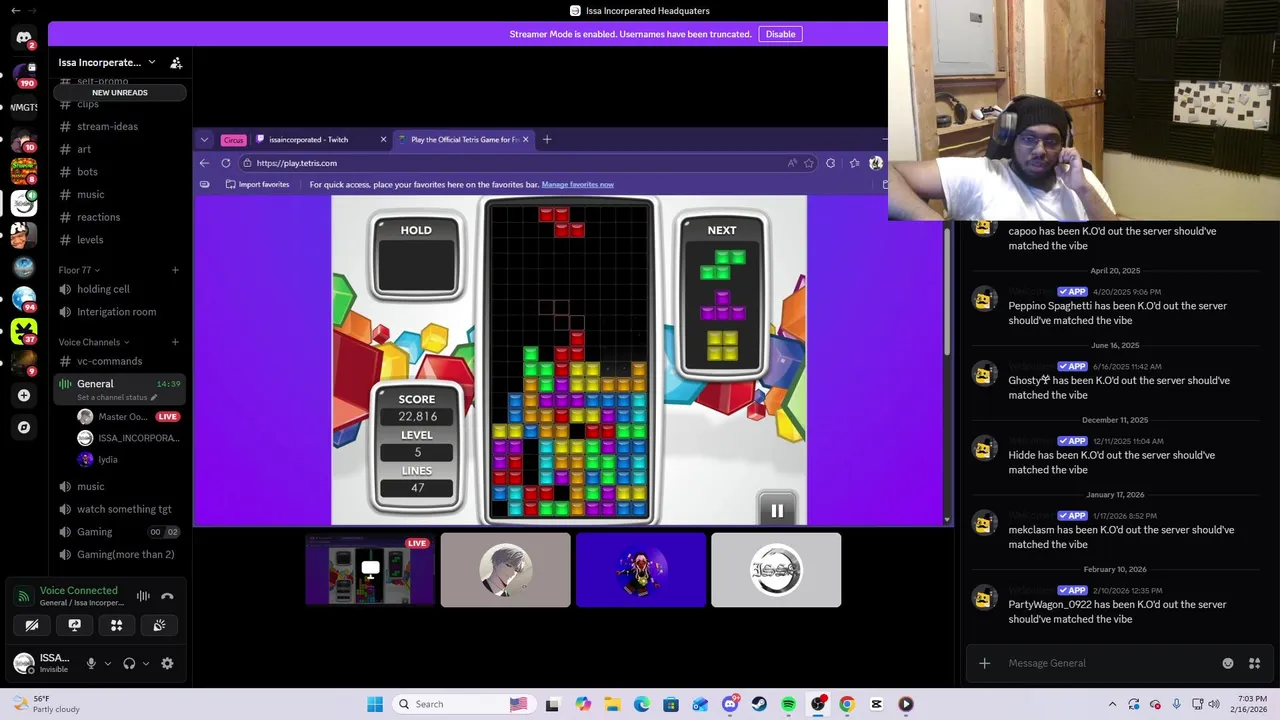
Task: Switch to Play the Official Tetris tab
Action: [x=464, y=140]
